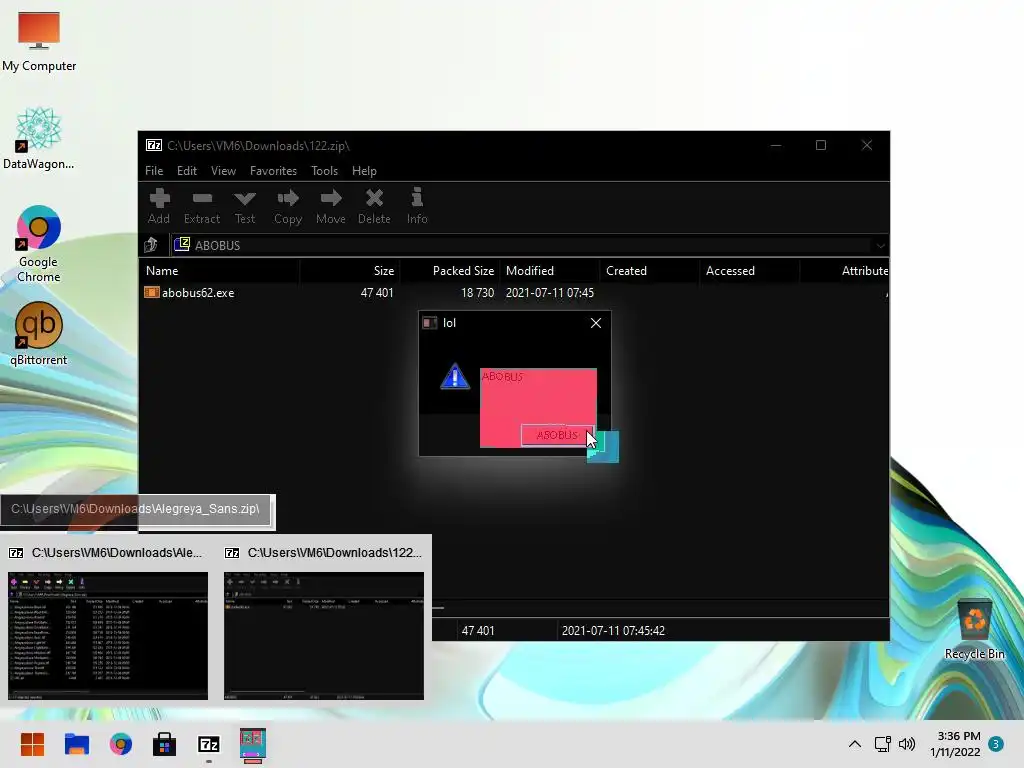Viewport: 1024px width, 768px height.
Task: Open the Recycle Bin
Action: pyautogui.click(x=974, y=630)
